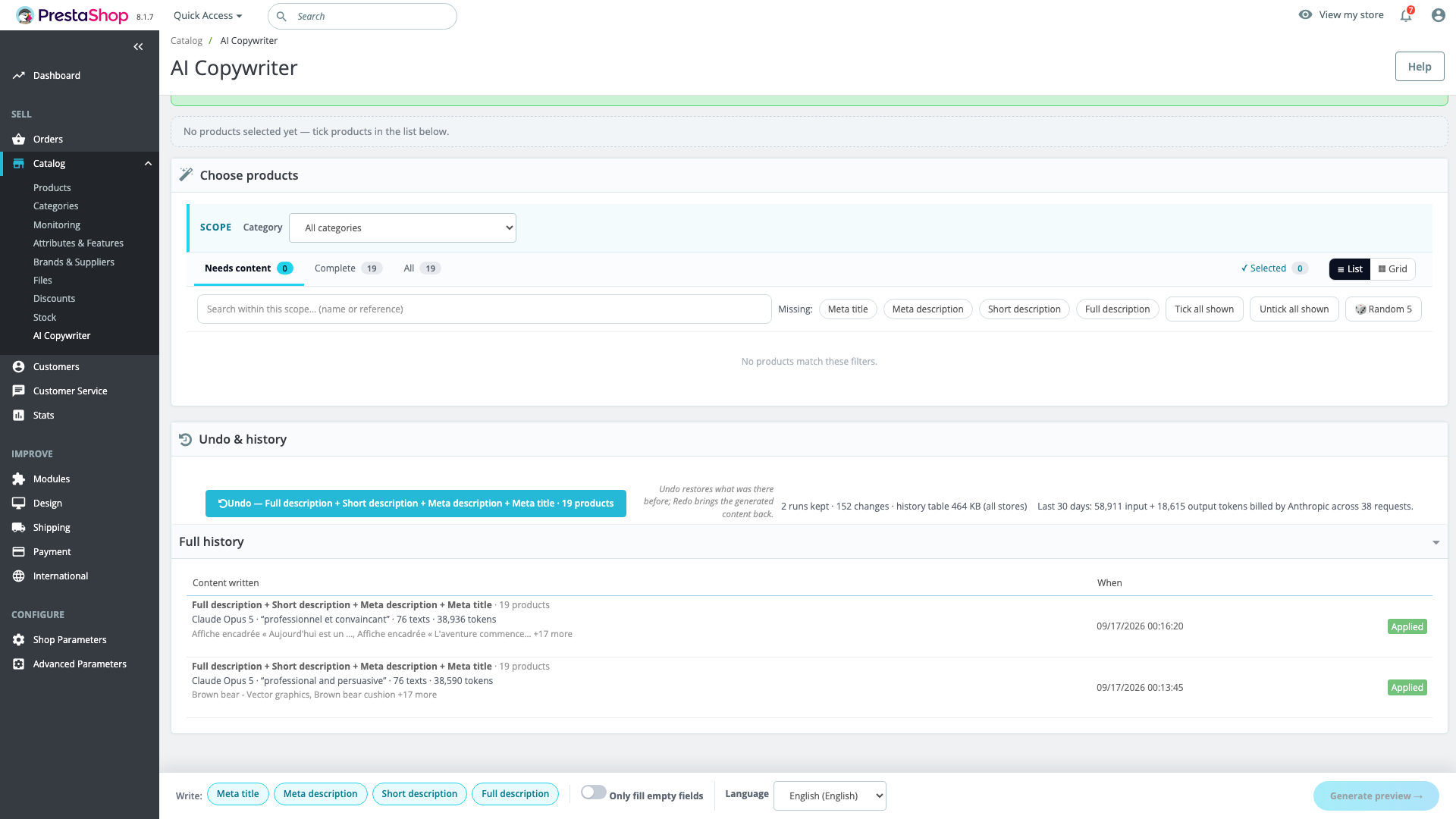The height and width of the screenshot is (819, 1456).
Task: Collapse the Full history section arrow
Action: (x=1436, y=542)
